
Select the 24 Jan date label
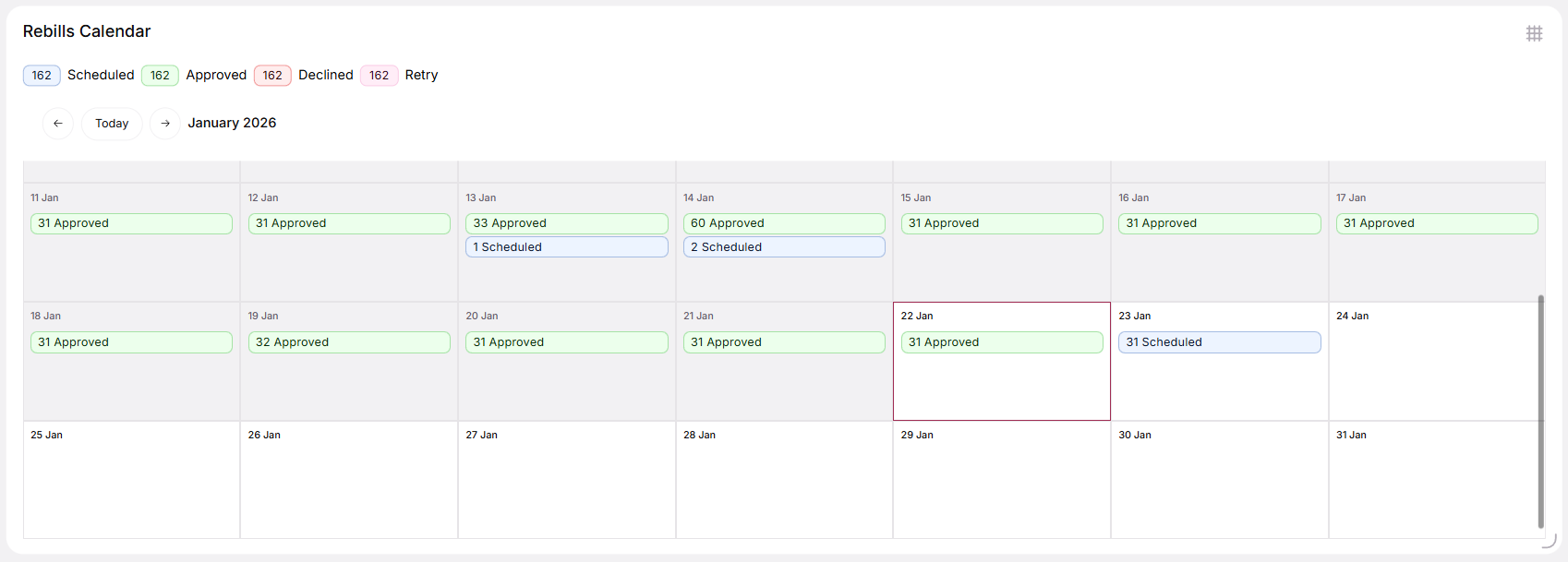point(1352,316)
